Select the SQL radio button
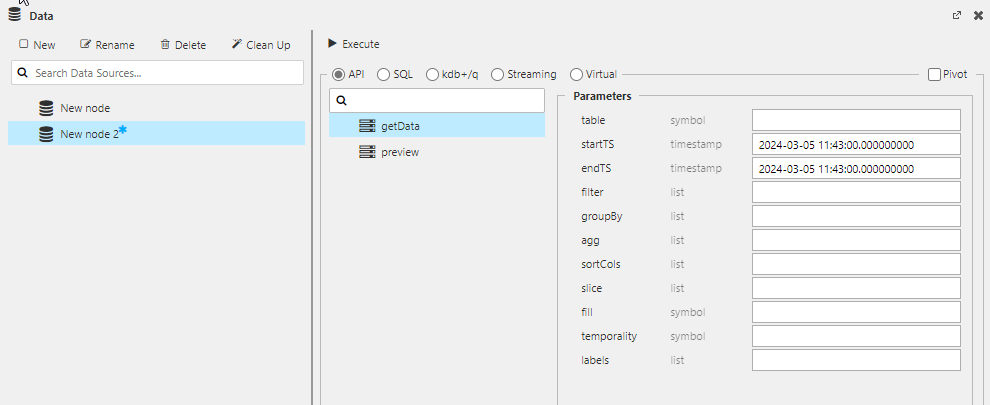990x405 pixels. (x=383, y=74)
